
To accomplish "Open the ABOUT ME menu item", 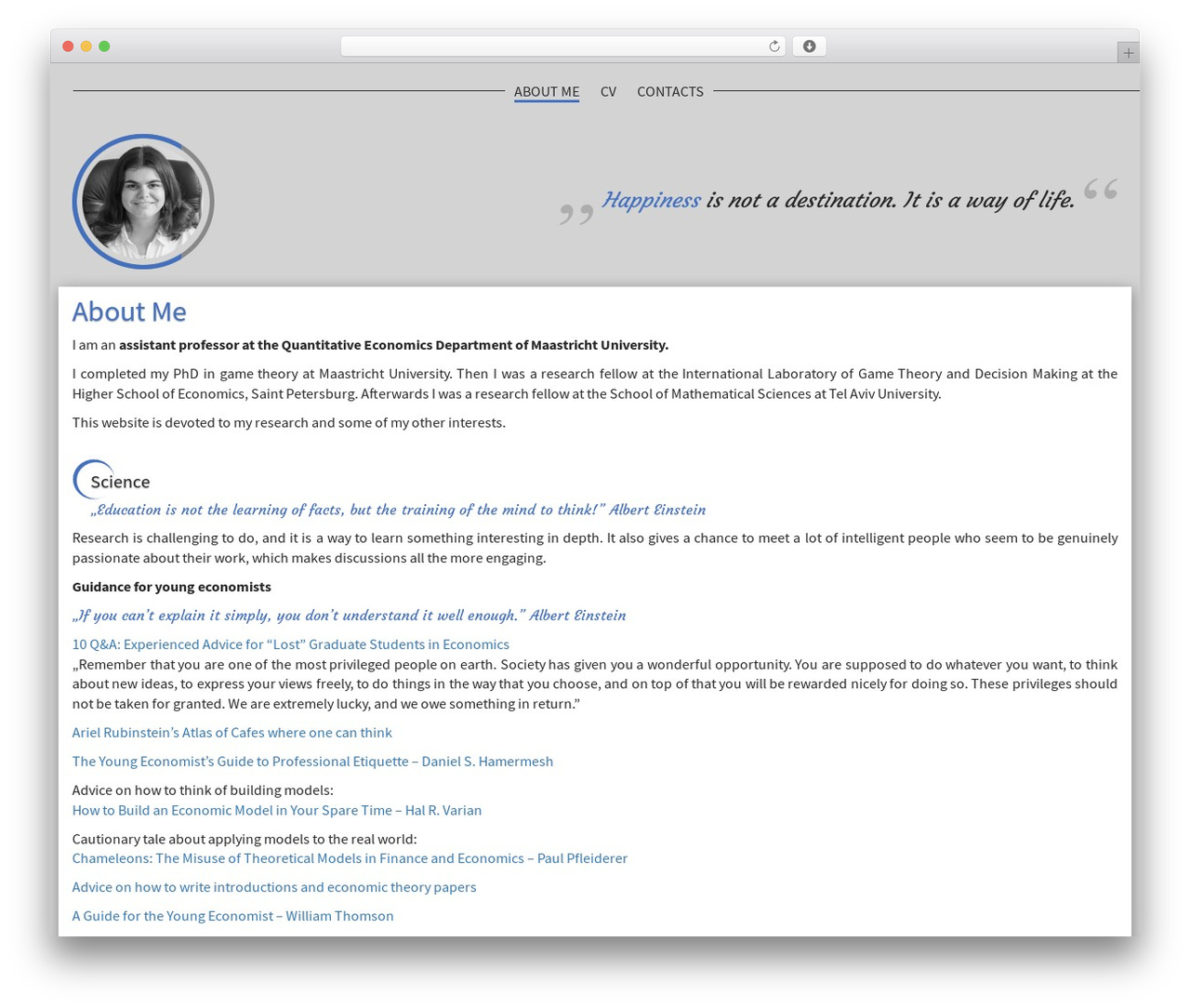I will pos(547,91).
